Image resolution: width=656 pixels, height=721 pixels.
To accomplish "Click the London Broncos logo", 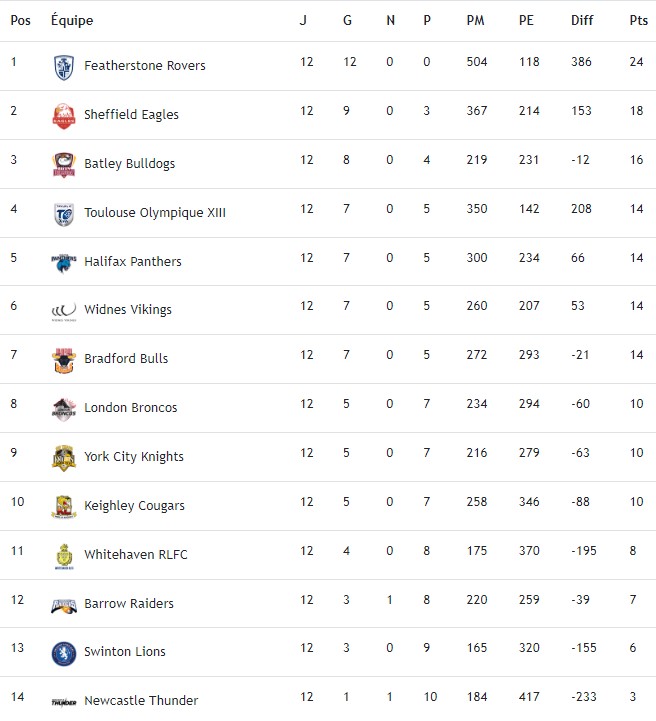I will 64,409.
